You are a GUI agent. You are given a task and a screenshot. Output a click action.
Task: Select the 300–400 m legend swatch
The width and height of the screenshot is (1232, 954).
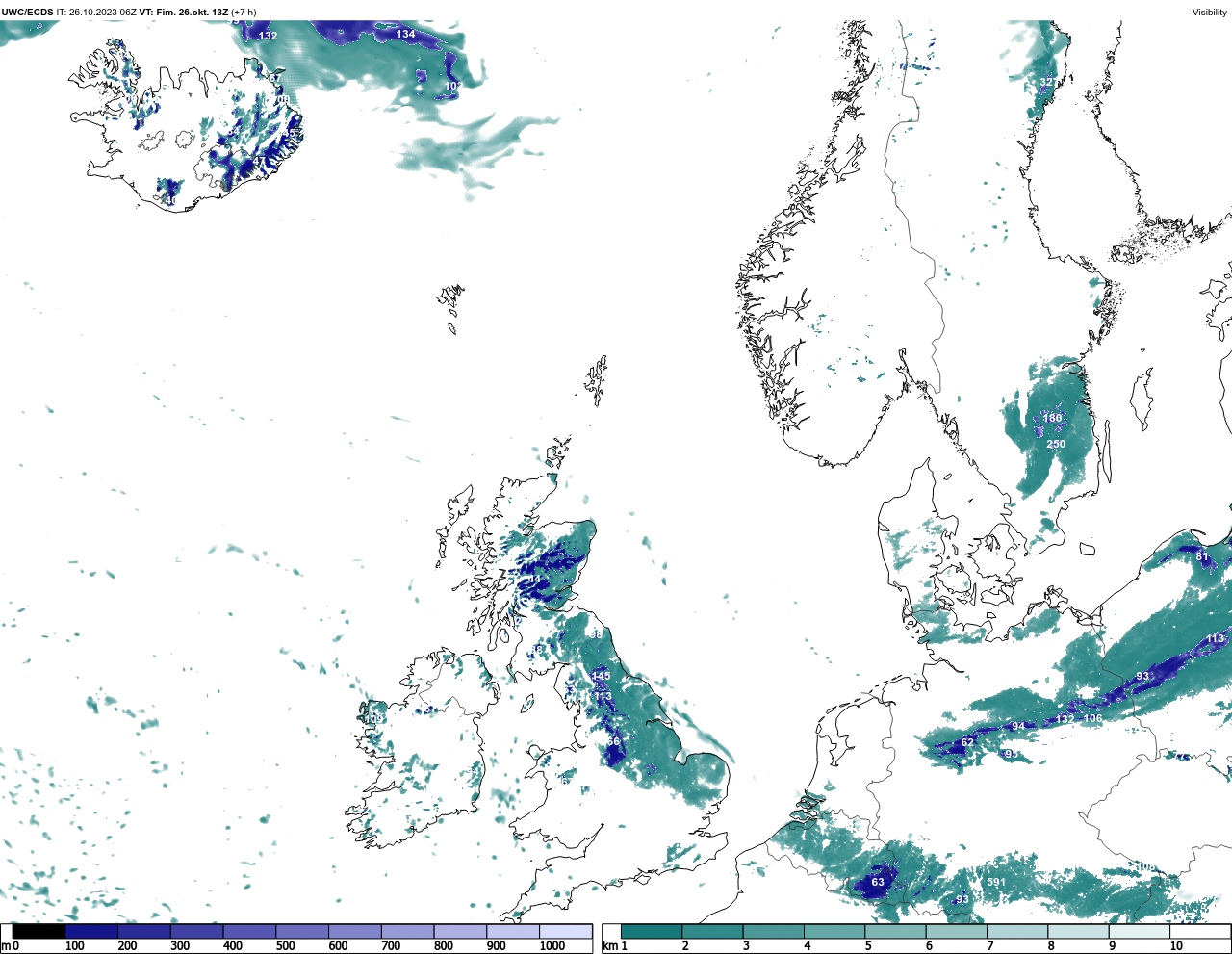pos(196,931)
